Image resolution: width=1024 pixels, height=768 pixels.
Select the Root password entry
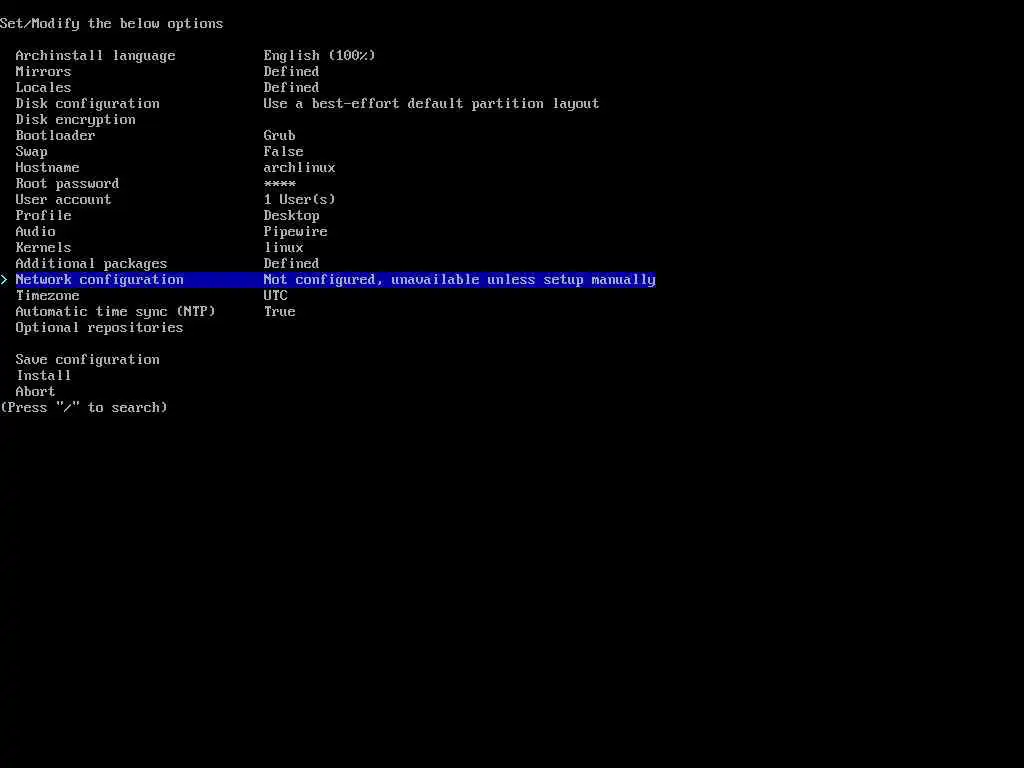[x=67, y=184]
